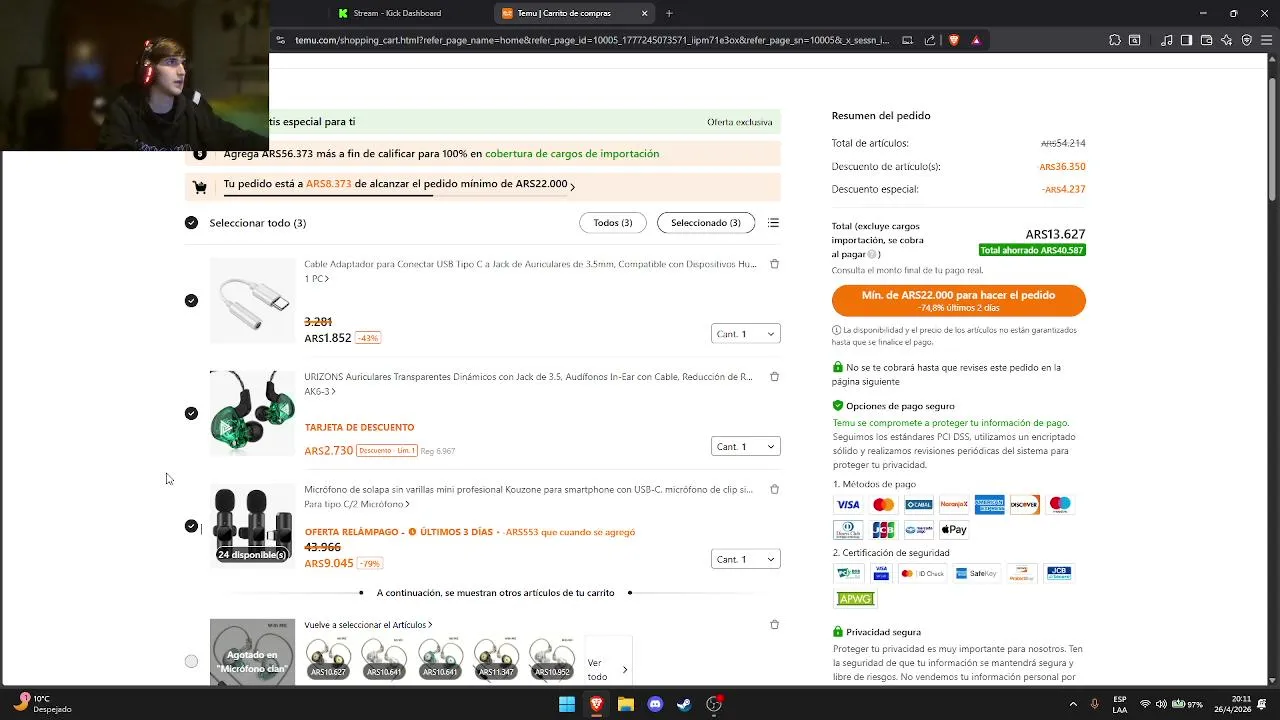
Task: Click the Brave Shields lion icon
Action: click(x=954, y=40)
